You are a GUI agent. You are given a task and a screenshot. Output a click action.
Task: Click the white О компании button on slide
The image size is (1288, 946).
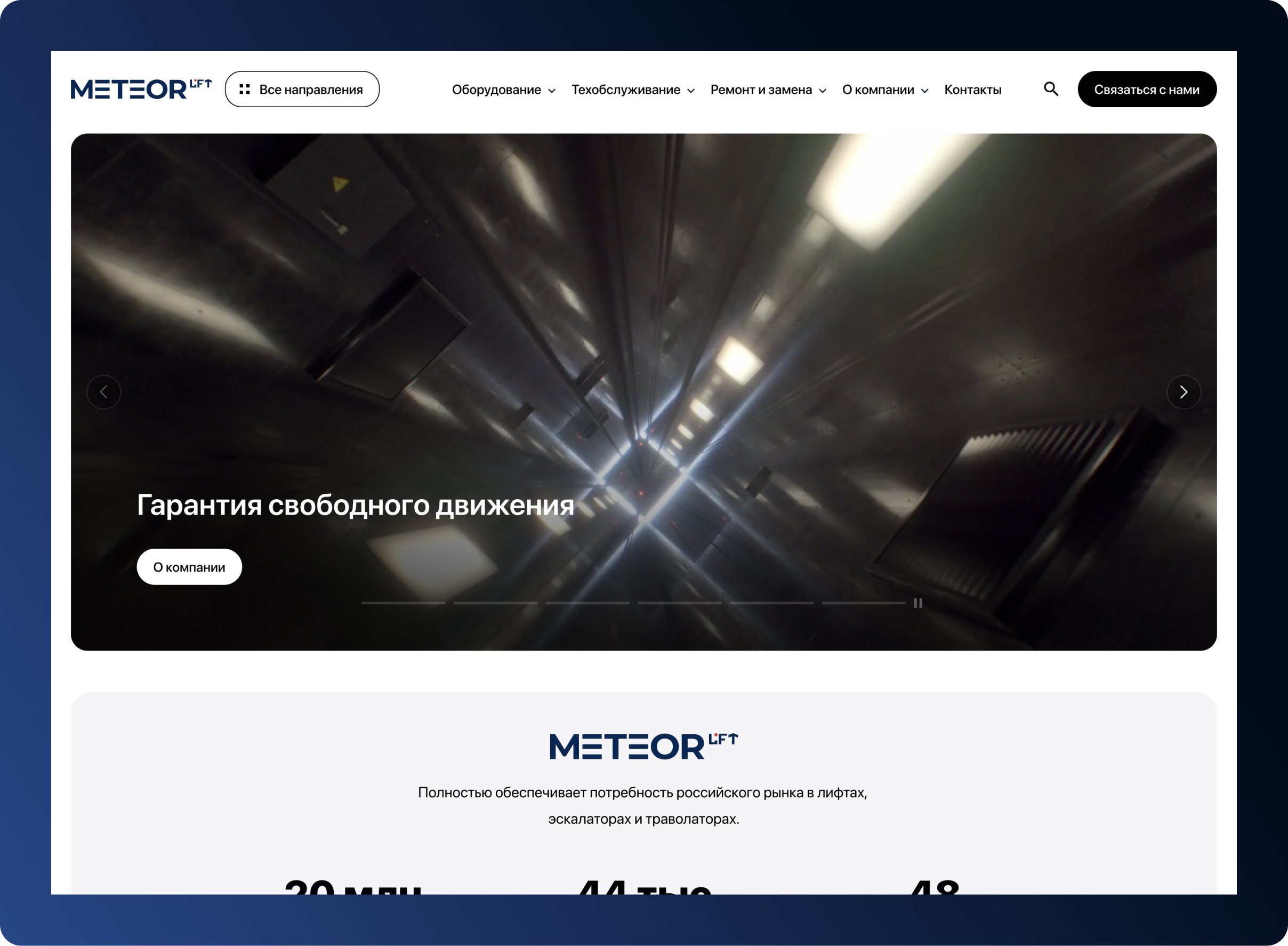pyautogui.click(x=189, y=567)
